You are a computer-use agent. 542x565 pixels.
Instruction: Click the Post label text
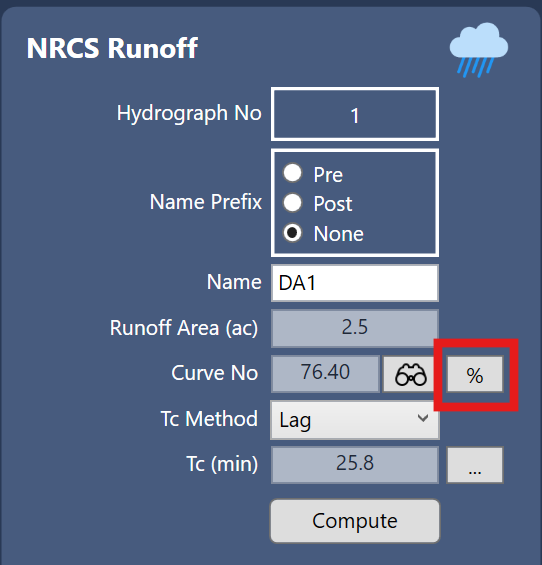coord(333,204)
